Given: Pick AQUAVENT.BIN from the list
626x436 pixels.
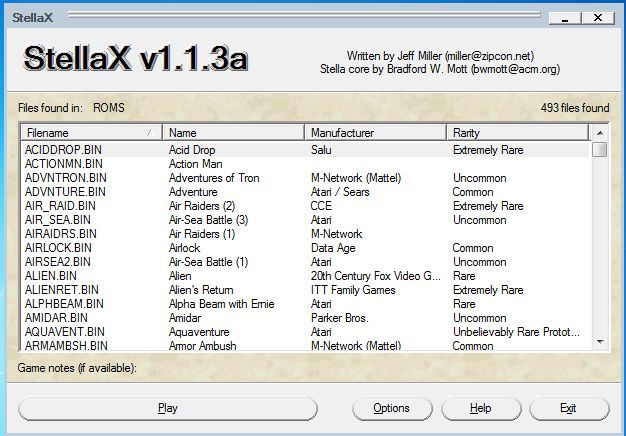Looking at the screenshot, I should (65, 332).
